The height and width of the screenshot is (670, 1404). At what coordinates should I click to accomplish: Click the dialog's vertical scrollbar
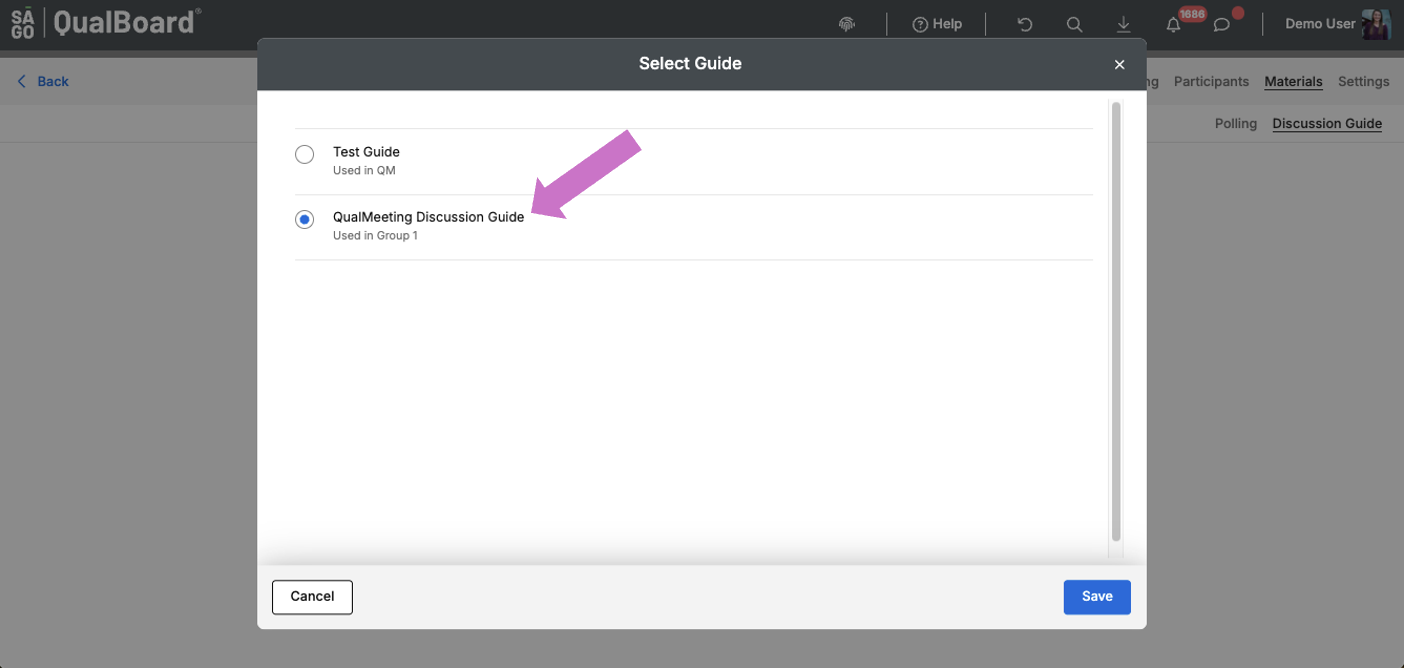[1116, 320]
